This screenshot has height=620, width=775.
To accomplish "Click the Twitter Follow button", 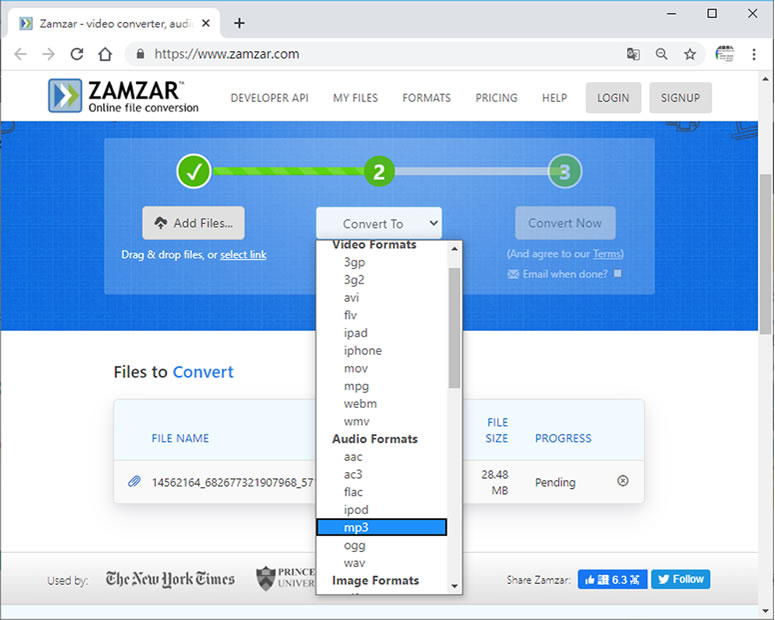I will coord(681,579).
